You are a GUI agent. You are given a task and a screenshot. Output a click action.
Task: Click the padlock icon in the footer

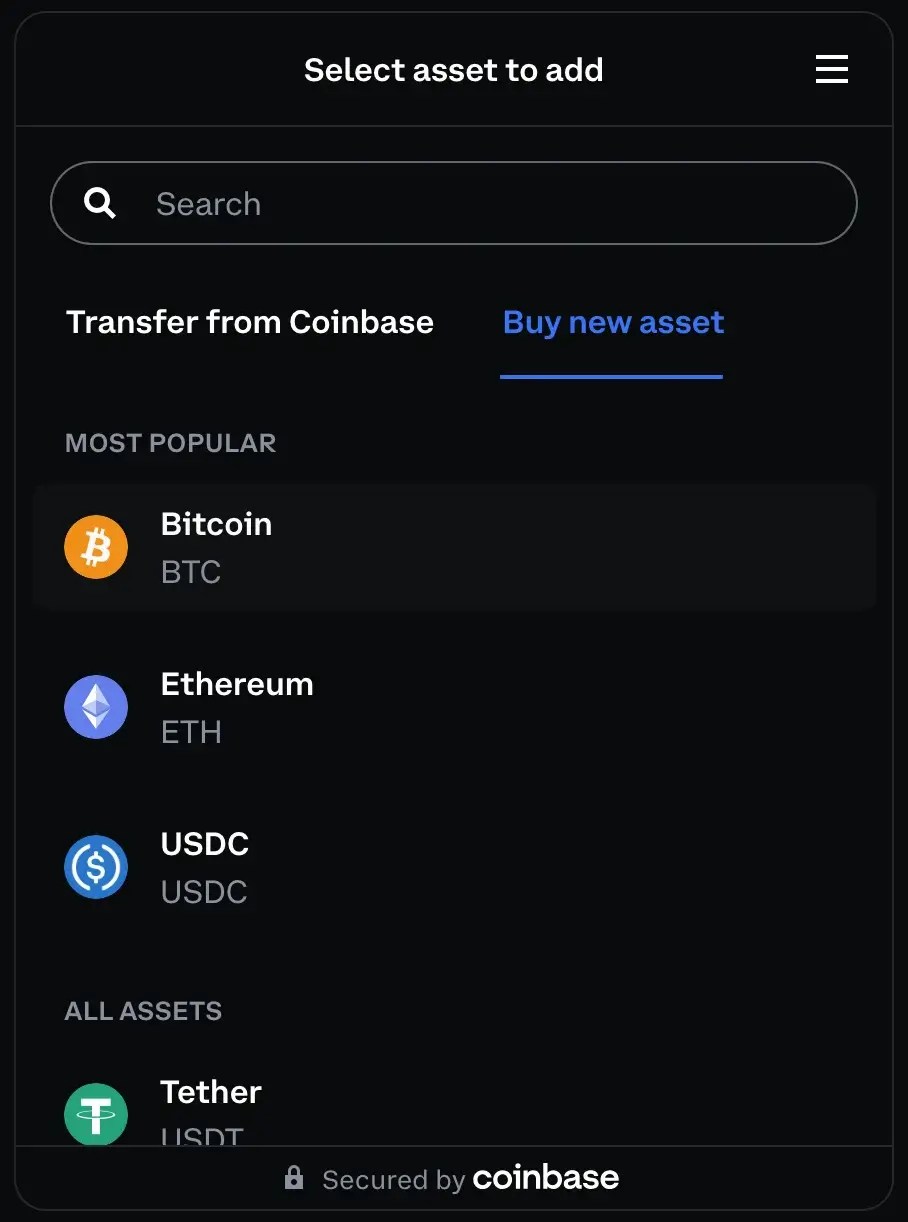[x=294, y=1178]
